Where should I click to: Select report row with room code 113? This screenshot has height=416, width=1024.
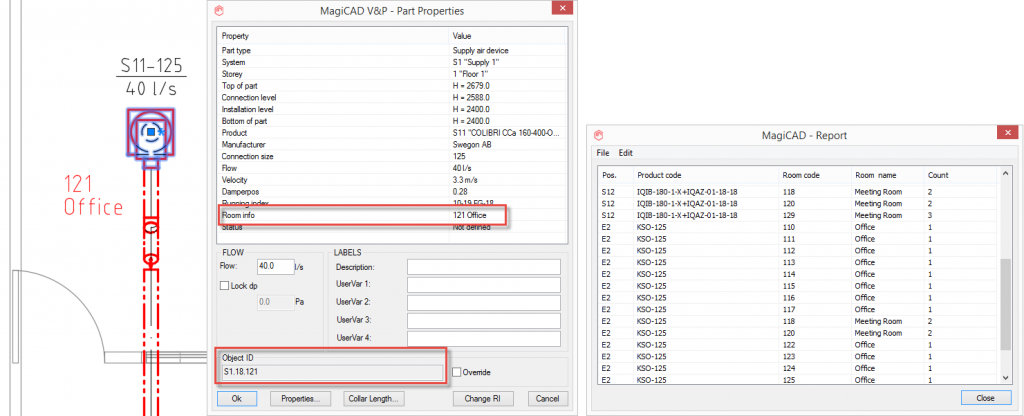pos(798,263)
